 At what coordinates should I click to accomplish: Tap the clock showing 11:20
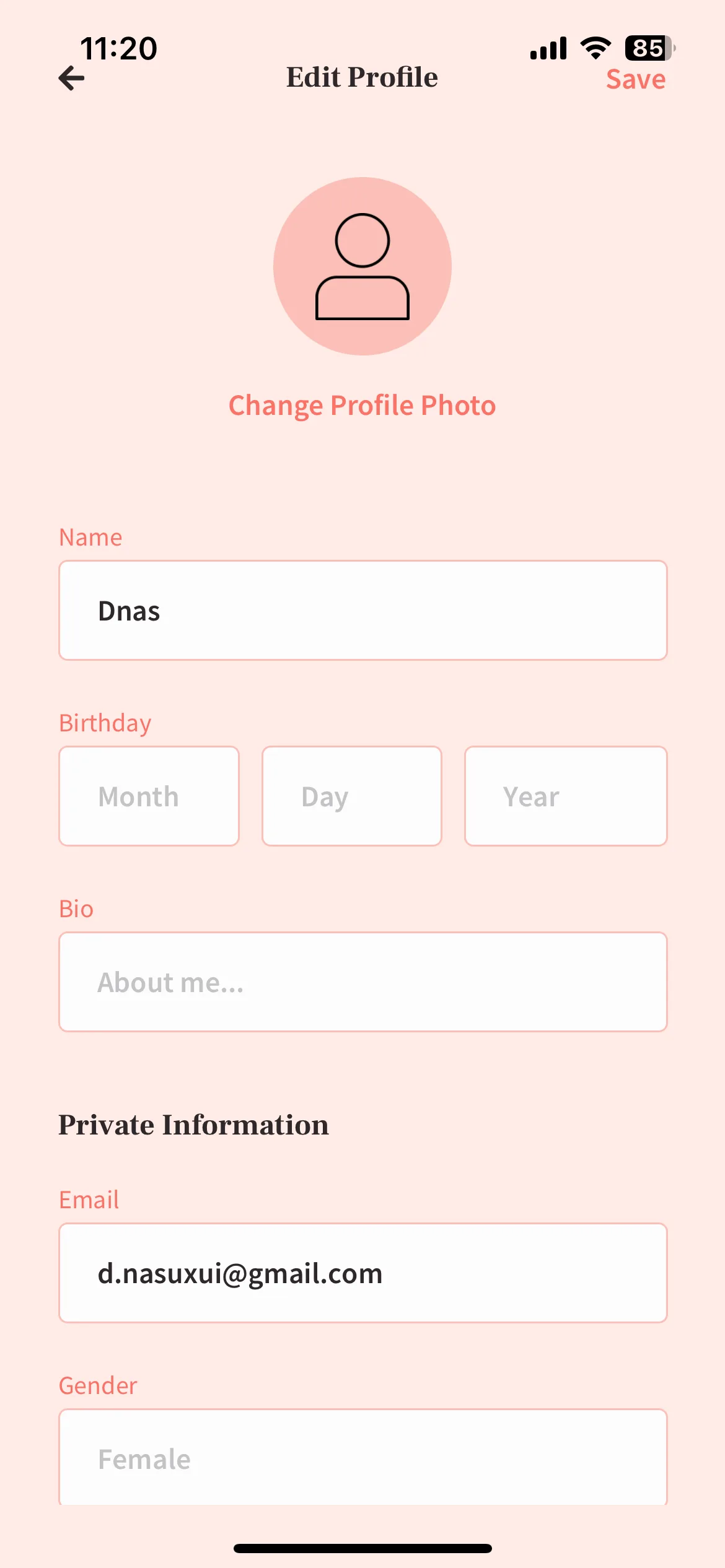coord(119,48)
